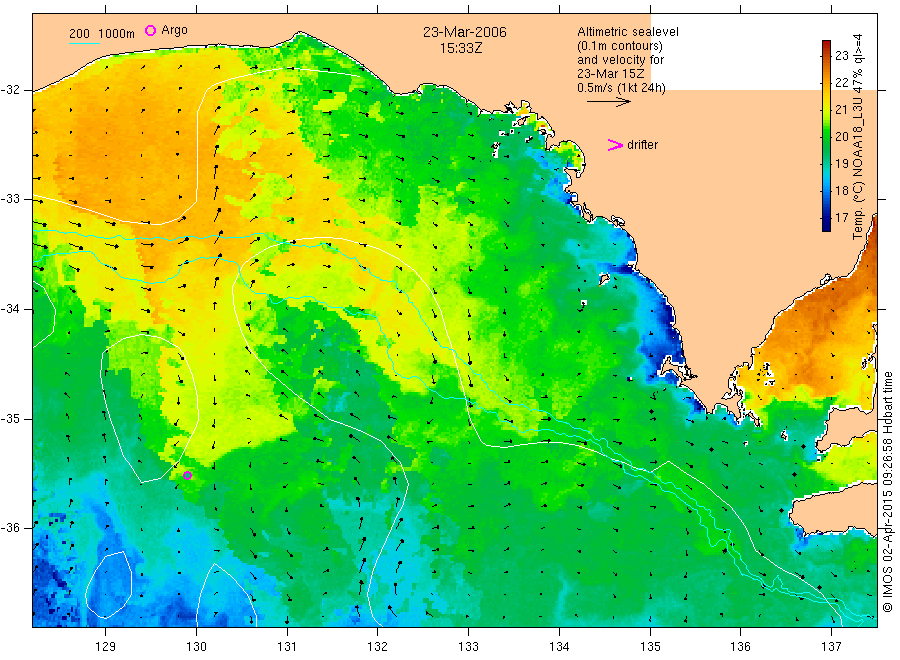Click latitude axis label '-36'
The width and height of the screenshot is (900, 660).
[10, 527]
